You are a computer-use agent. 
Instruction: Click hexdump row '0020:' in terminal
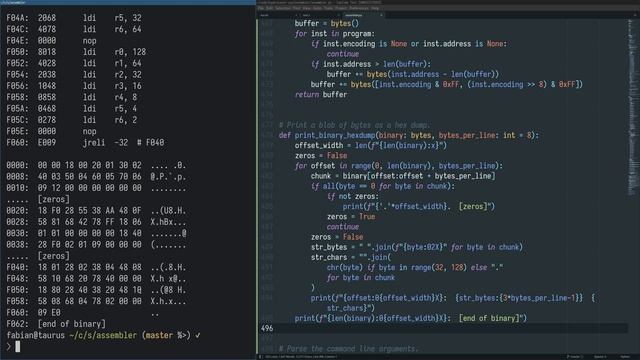(x=96, y=211)
